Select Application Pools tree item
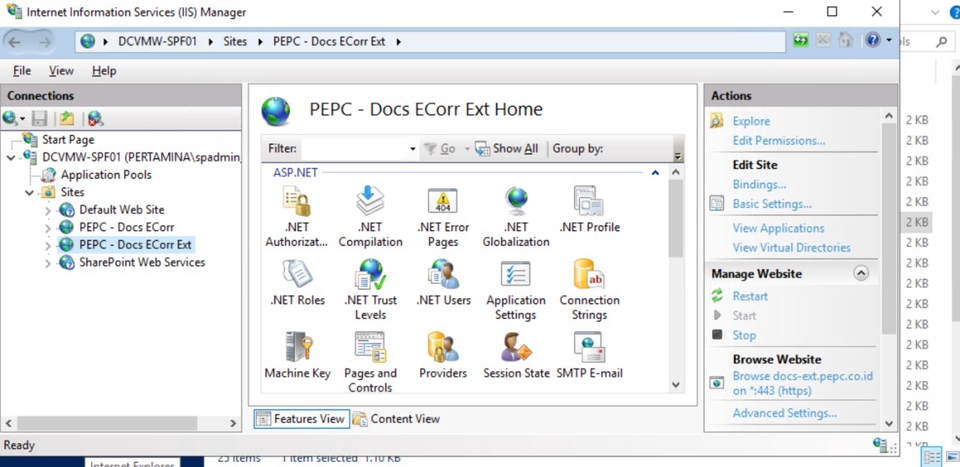Image resolution: width=960 pixels, height=467 pixels. coord(106,175)
